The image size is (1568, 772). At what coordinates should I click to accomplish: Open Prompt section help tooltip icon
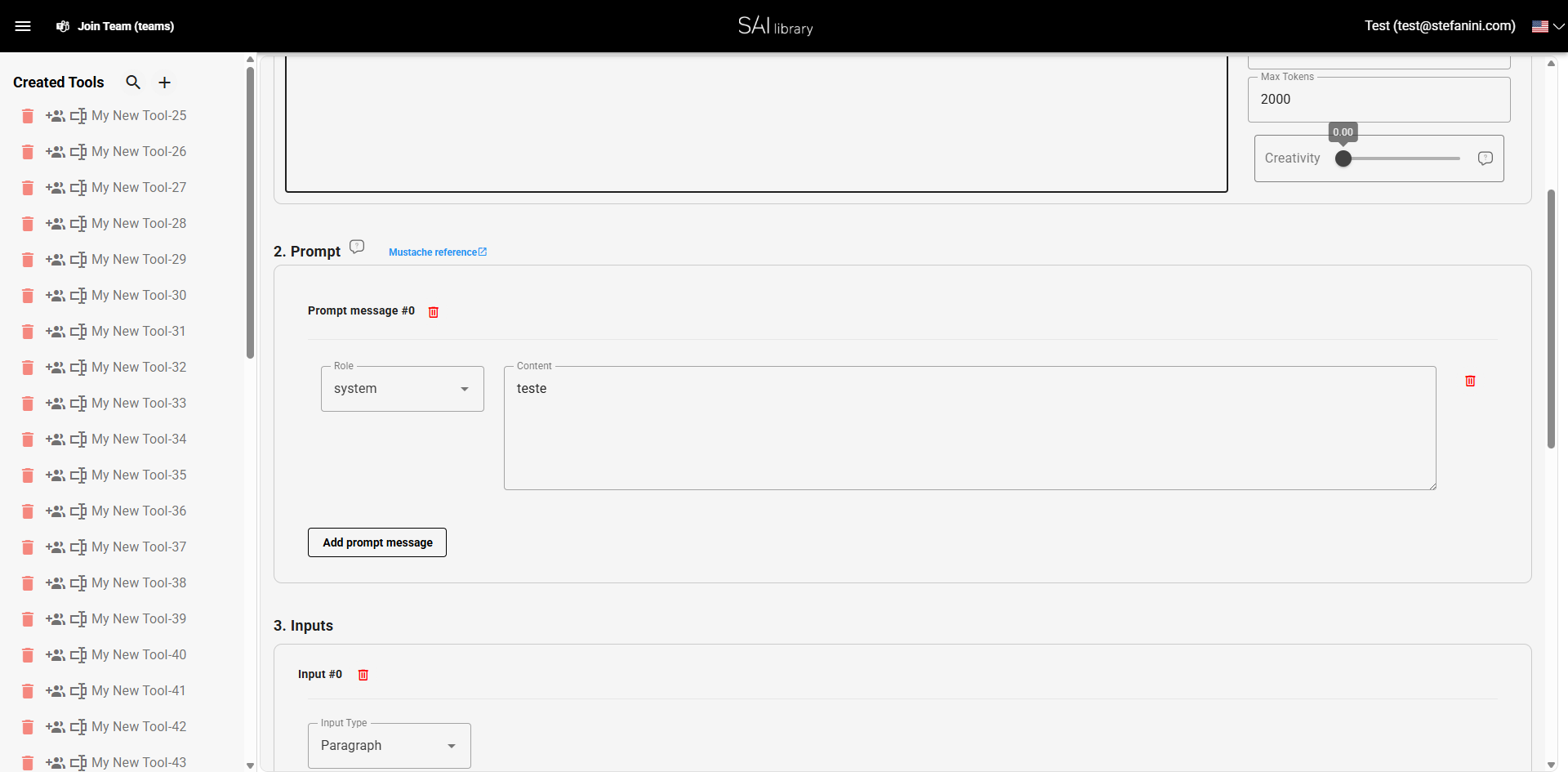357,247
